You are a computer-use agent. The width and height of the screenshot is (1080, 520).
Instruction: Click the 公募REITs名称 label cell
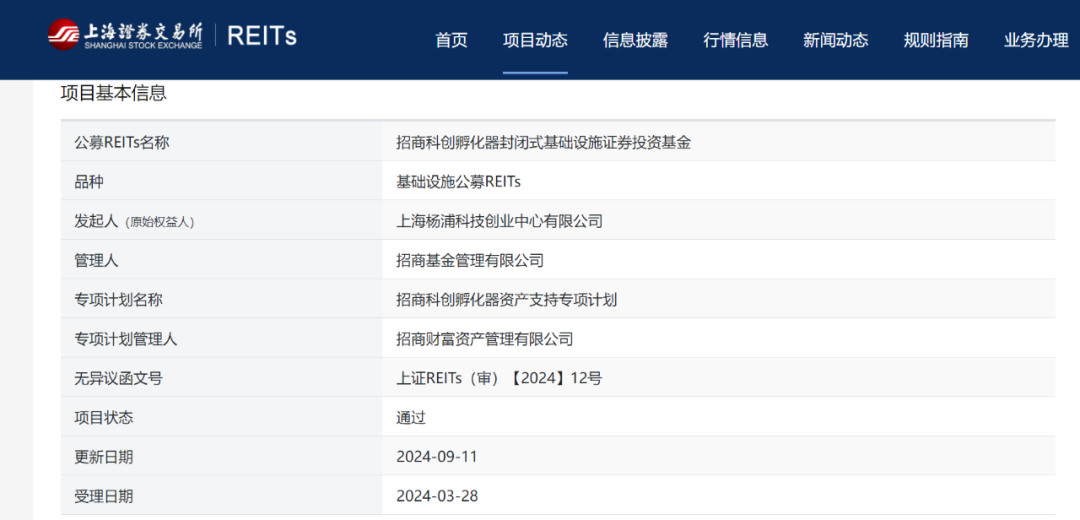[221, 143]
